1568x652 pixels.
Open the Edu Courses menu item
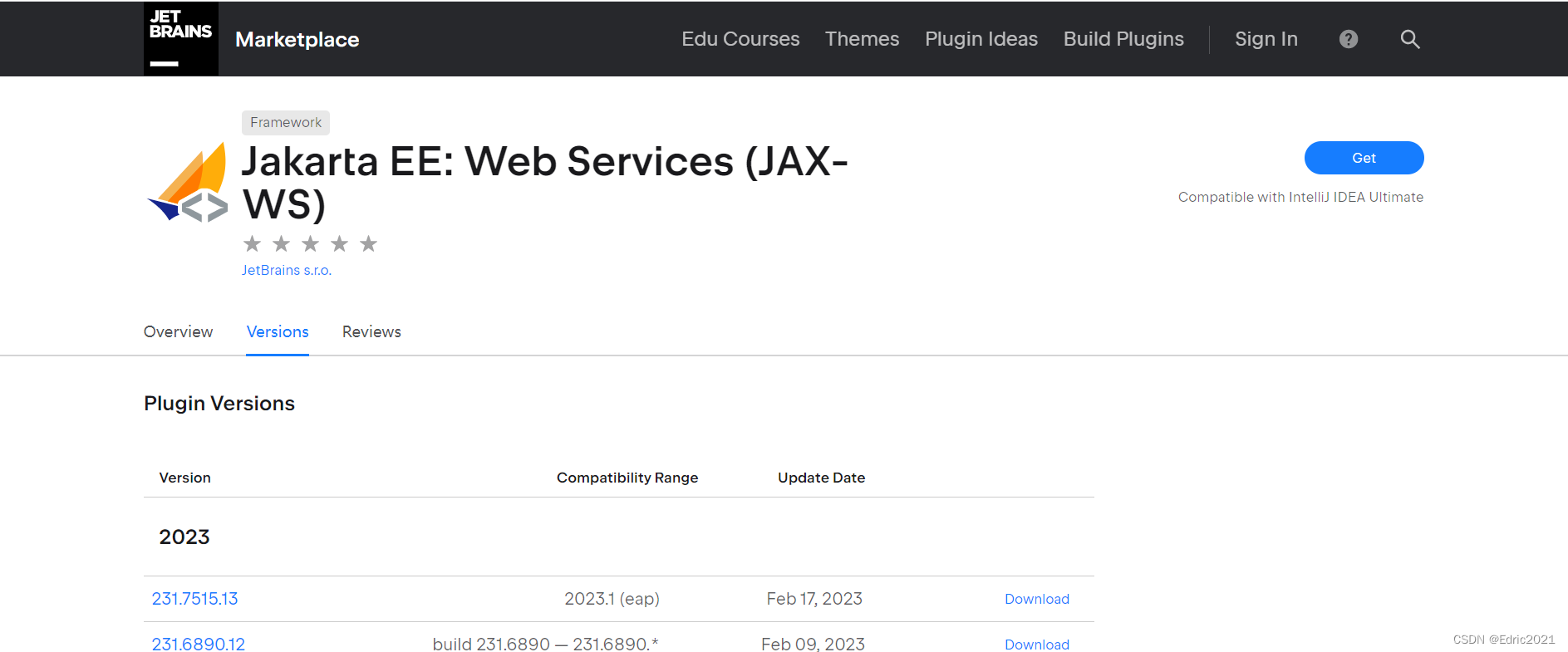click(x=740, y=39)
